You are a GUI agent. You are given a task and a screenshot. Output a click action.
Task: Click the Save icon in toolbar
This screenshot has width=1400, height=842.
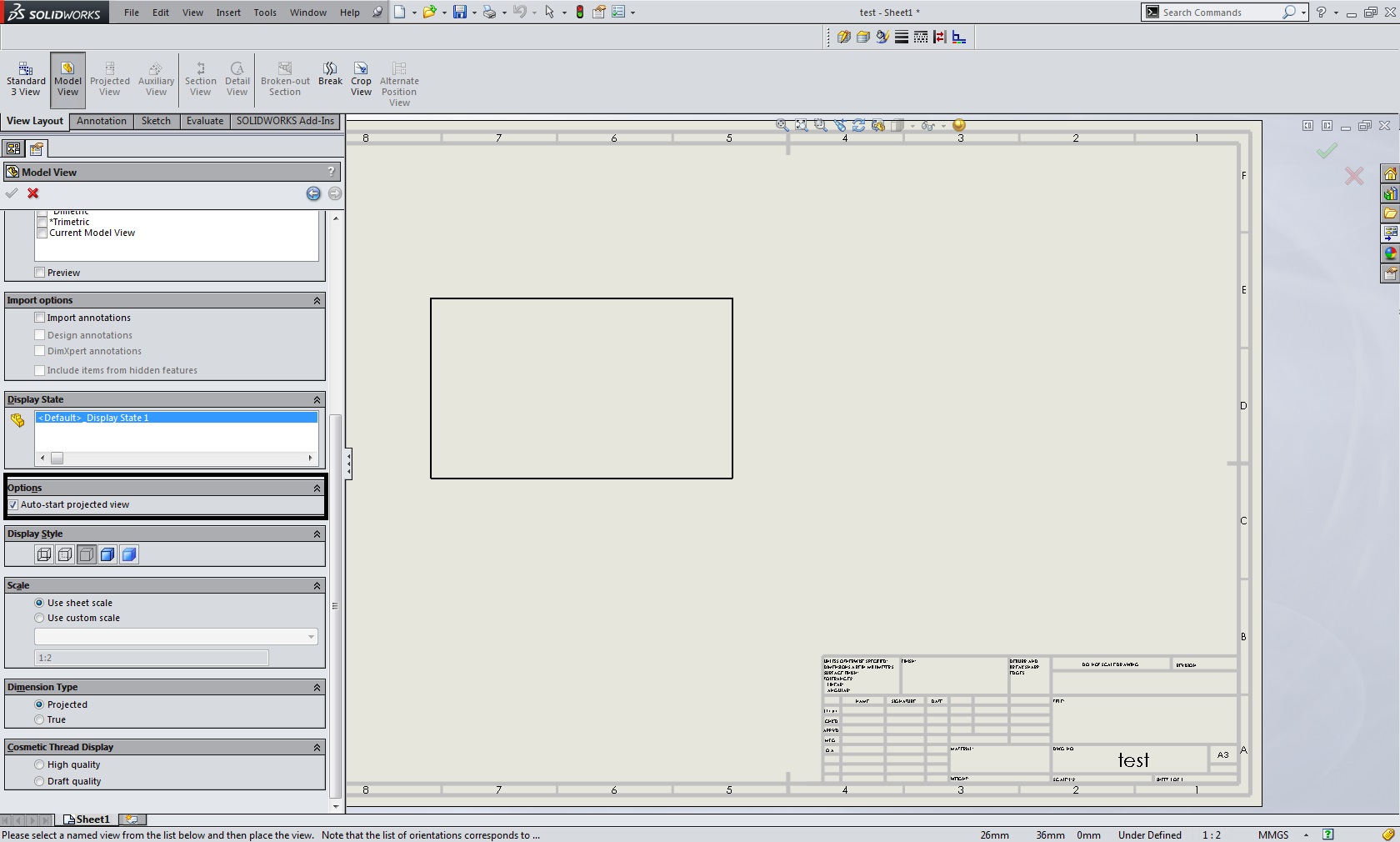[x=459, y=13]
